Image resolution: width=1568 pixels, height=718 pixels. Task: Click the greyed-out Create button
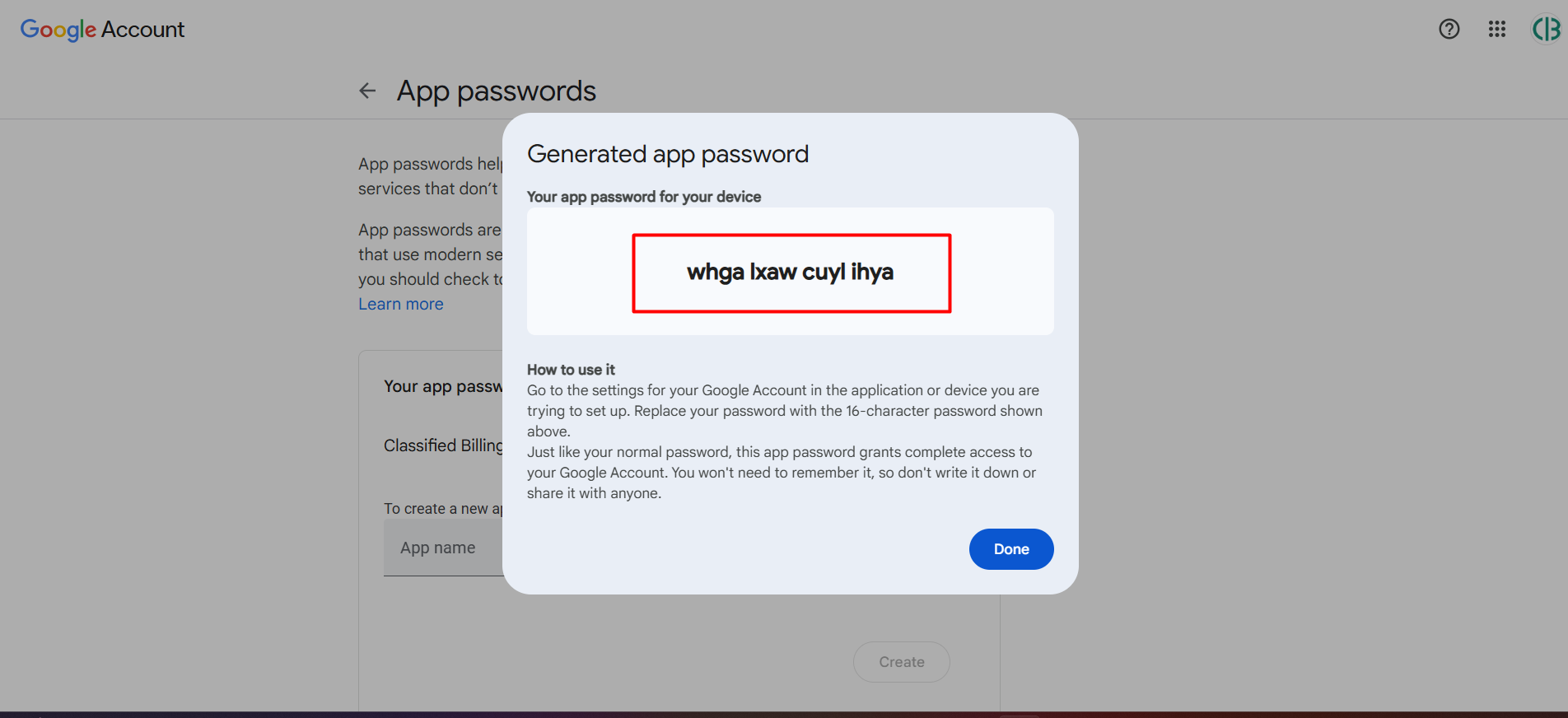point(901,662)
